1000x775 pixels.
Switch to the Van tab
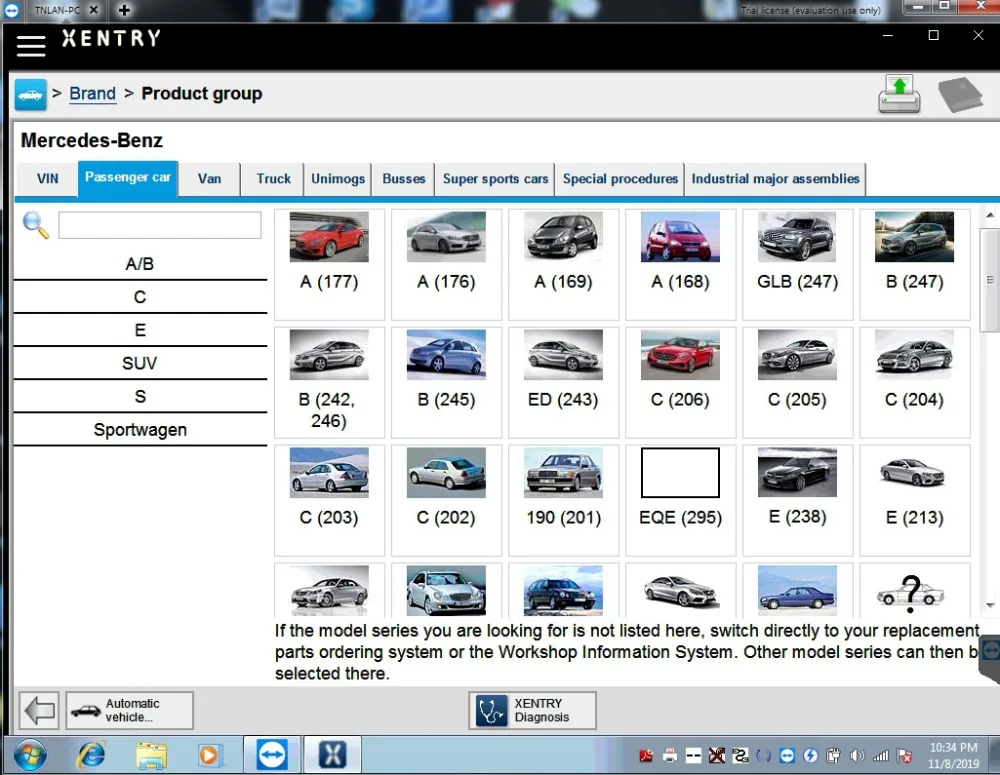coord(209,179)
